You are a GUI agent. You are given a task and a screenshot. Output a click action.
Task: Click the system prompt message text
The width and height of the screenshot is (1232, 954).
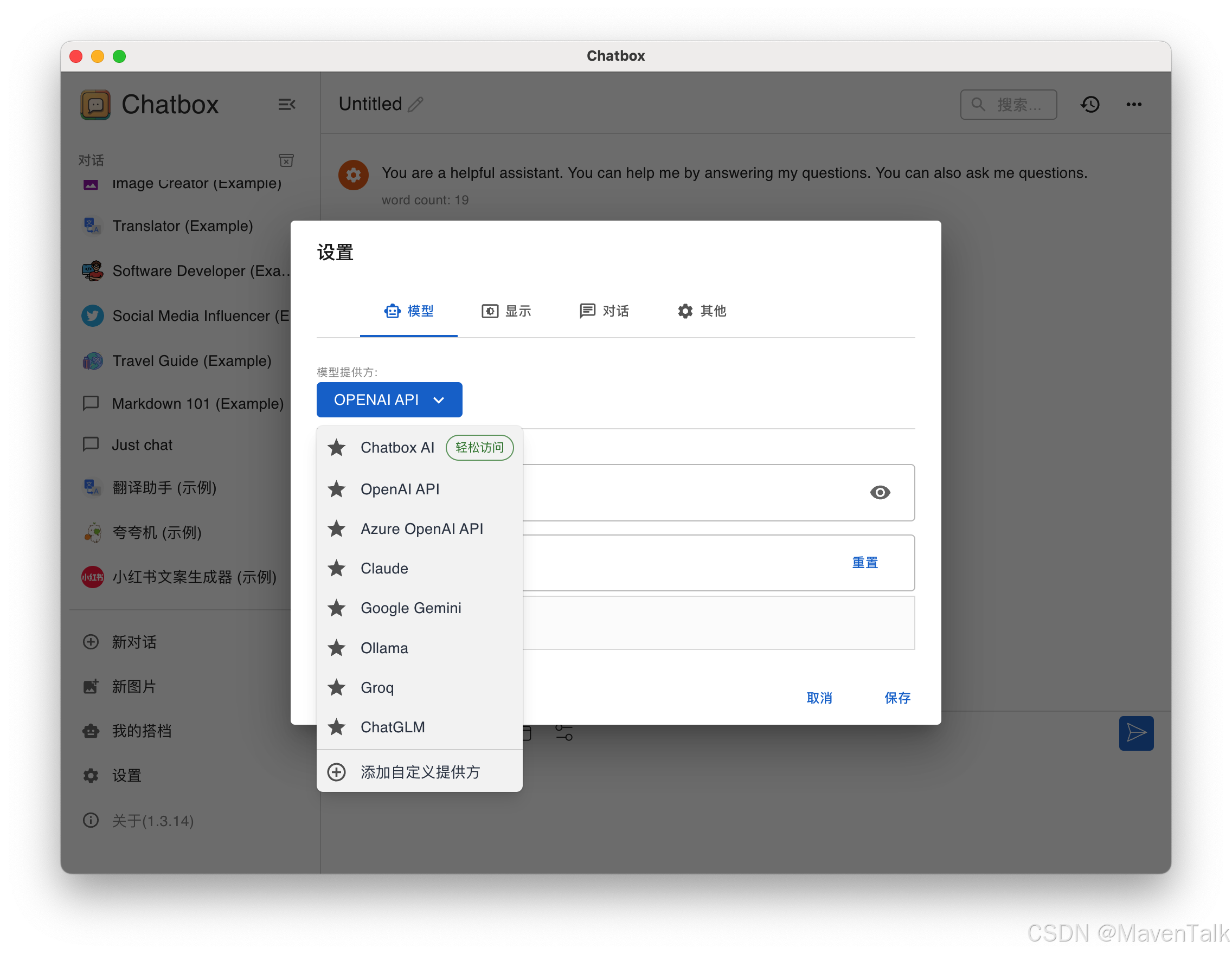[x=734, y=172]
